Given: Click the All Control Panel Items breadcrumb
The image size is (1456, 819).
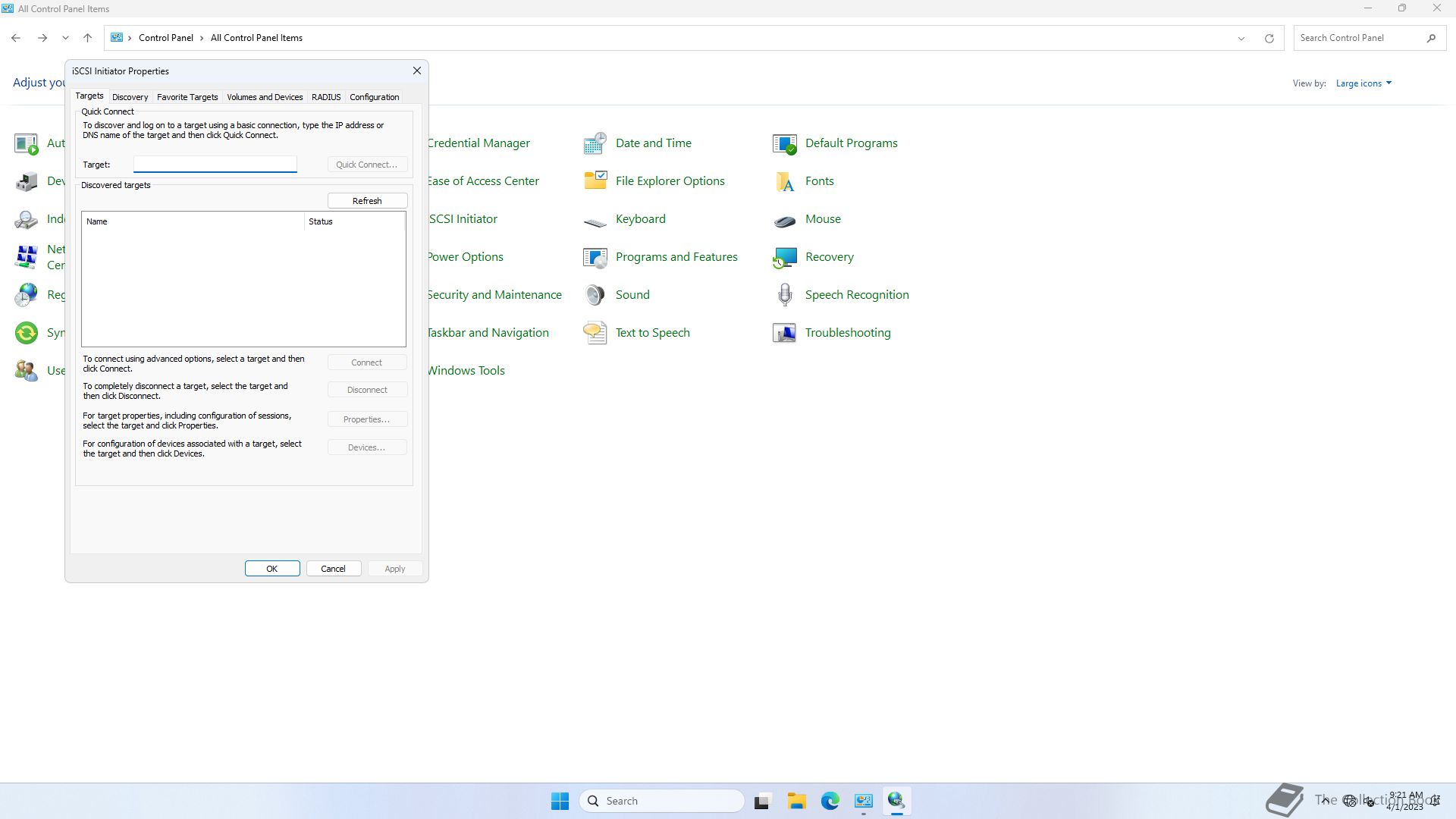Looking at the screenshot, I should (256, 38).
